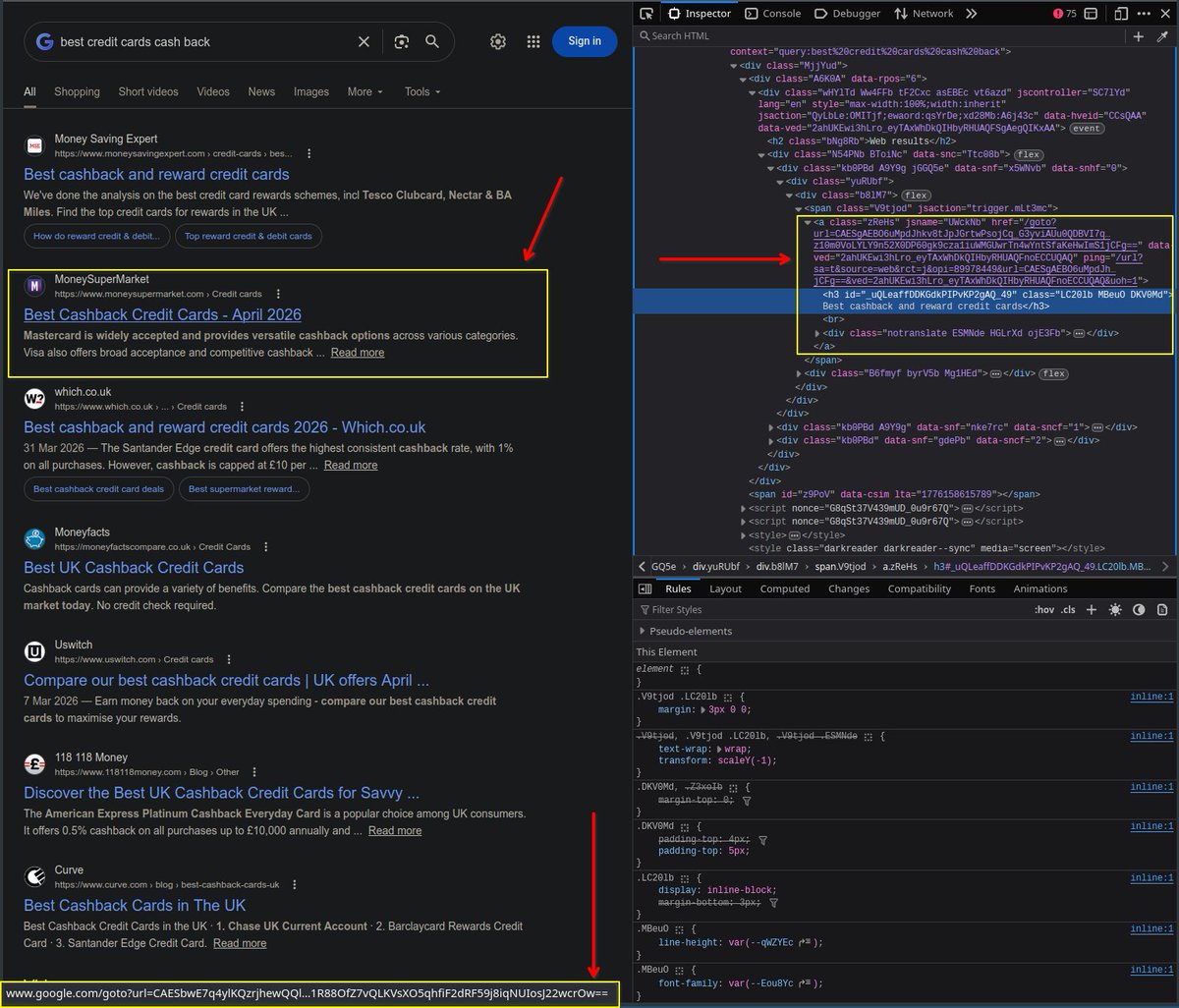The image size is (1179, 1008).
Task: Click Read more on 118 118 Money result
Action: 395,830
